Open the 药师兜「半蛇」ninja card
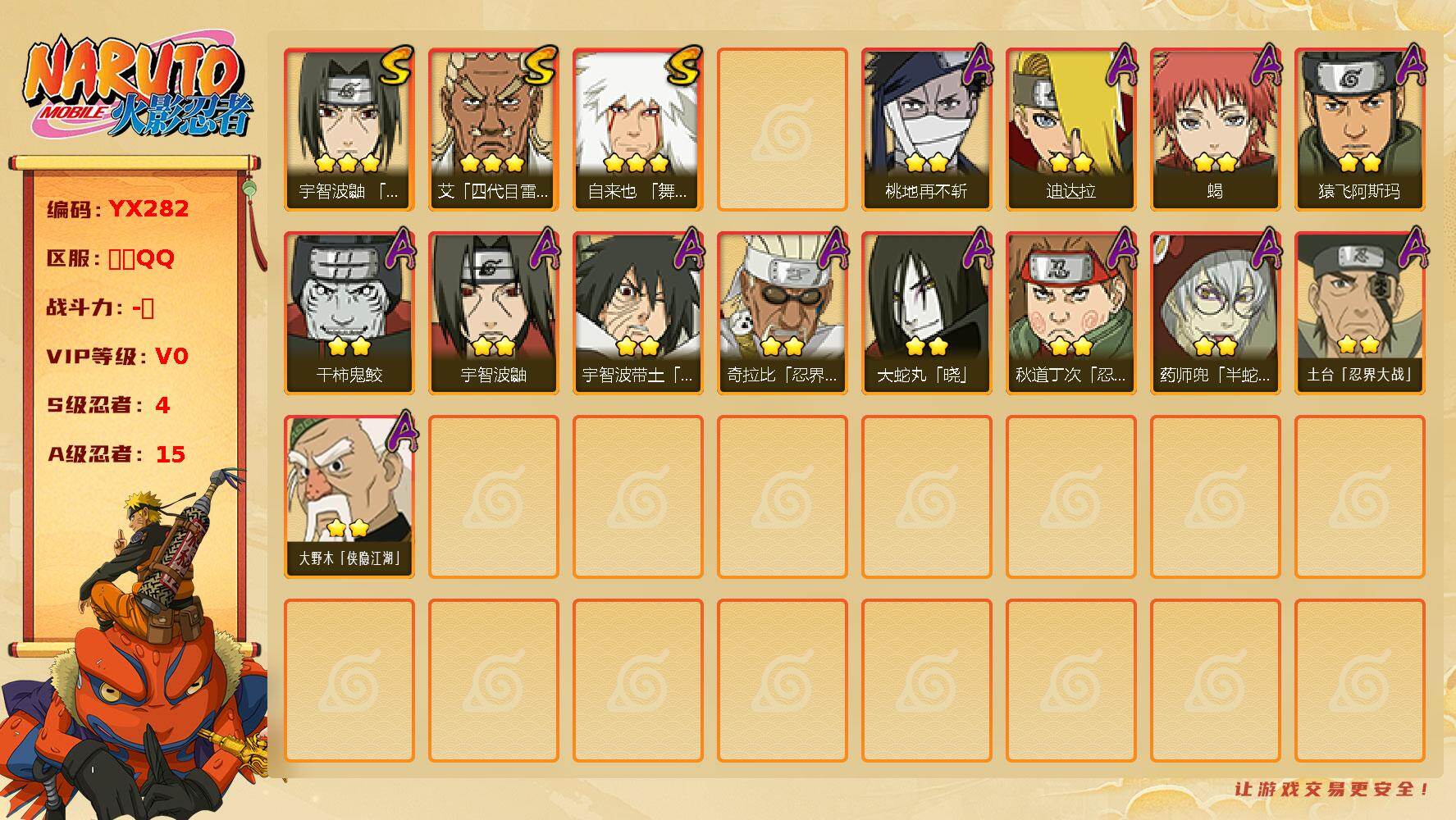Screen dimensions: 1456x820 (x=1215, y=312)
